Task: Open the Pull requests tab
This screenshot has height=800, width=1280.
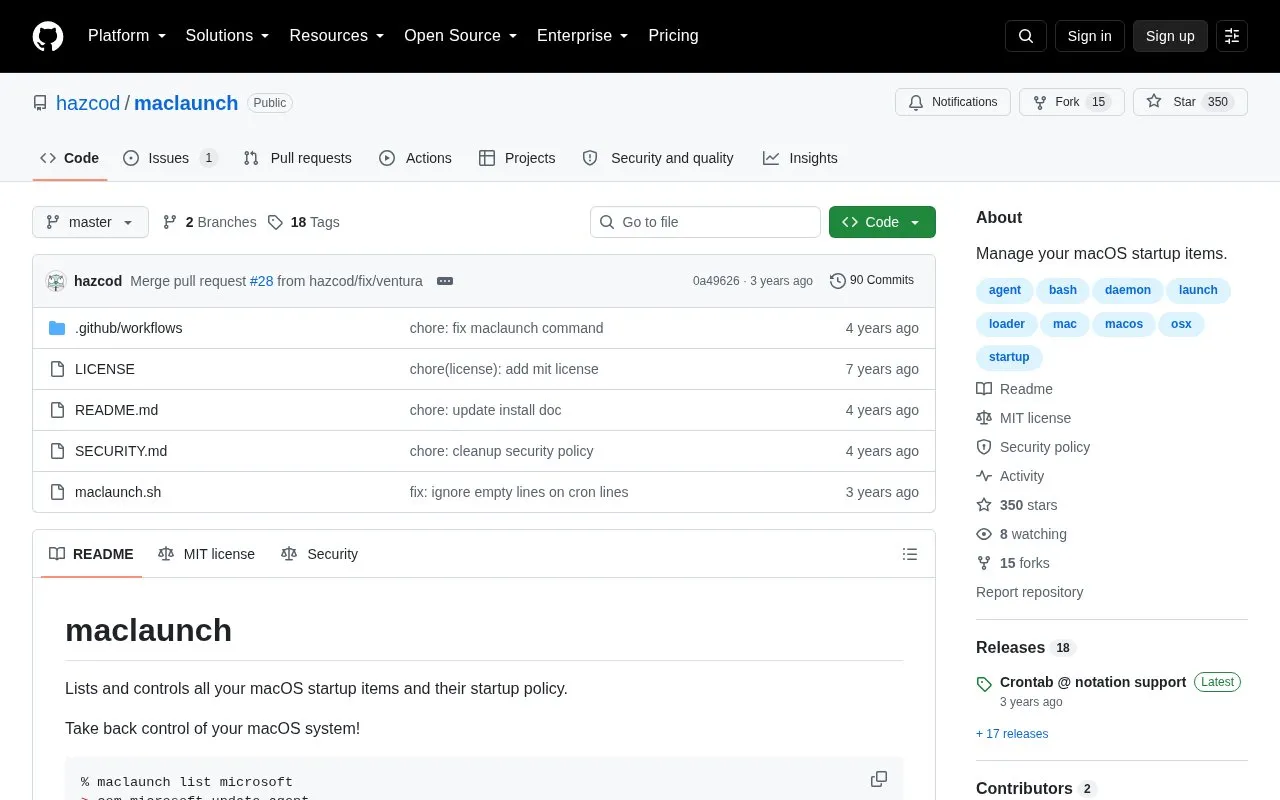Action: tap(297, 158)
